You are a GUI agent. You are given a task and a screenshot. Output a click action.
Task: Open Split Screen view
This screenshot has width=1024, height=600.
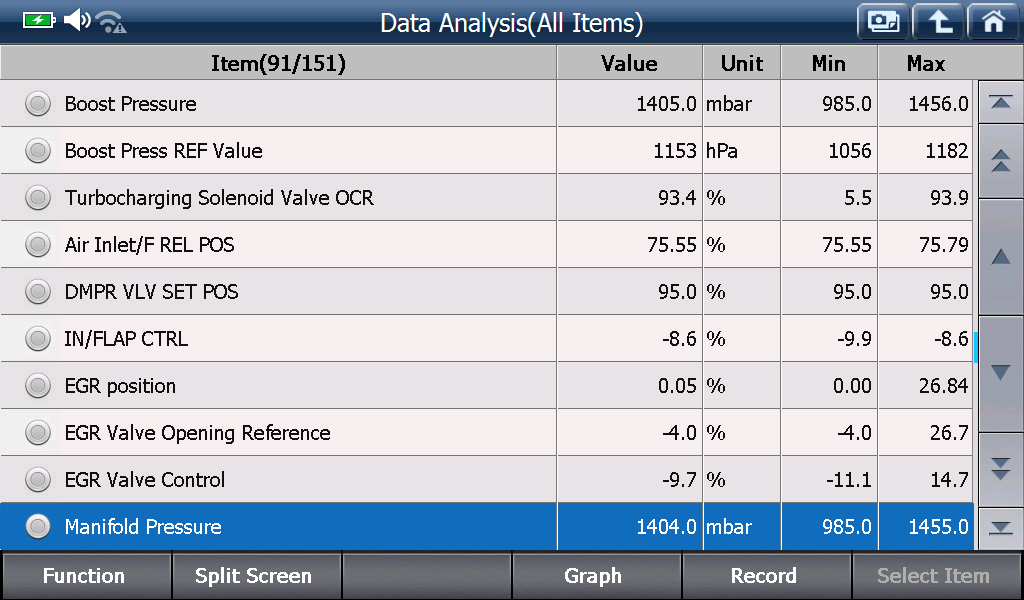255,576
